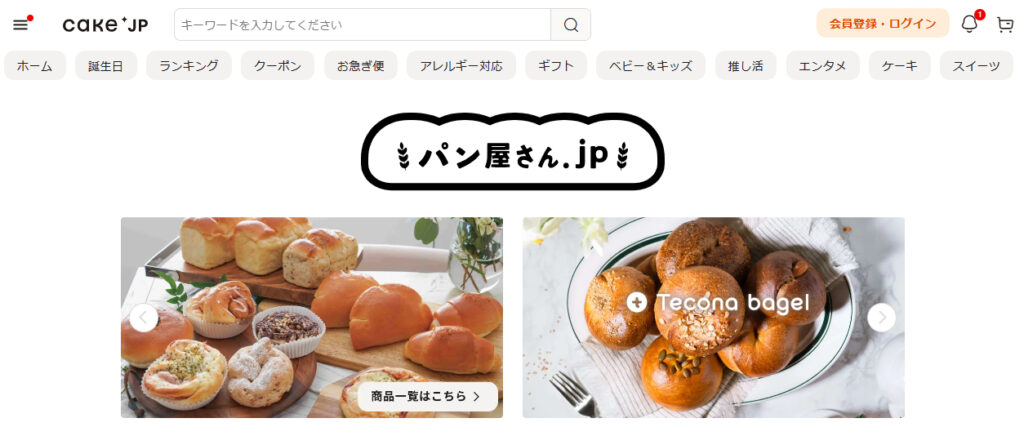Open the ランキング category
The height and width of the screenshot is (436, 1024).
click(x=189, y=65)
